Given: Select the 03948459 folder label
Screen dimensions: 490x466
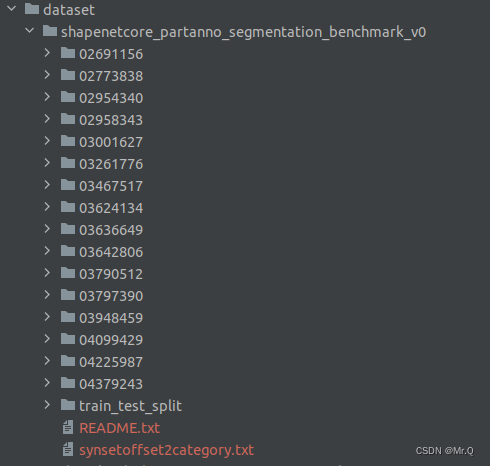Looking at the screenshot, I should click(x=111, y=318).
